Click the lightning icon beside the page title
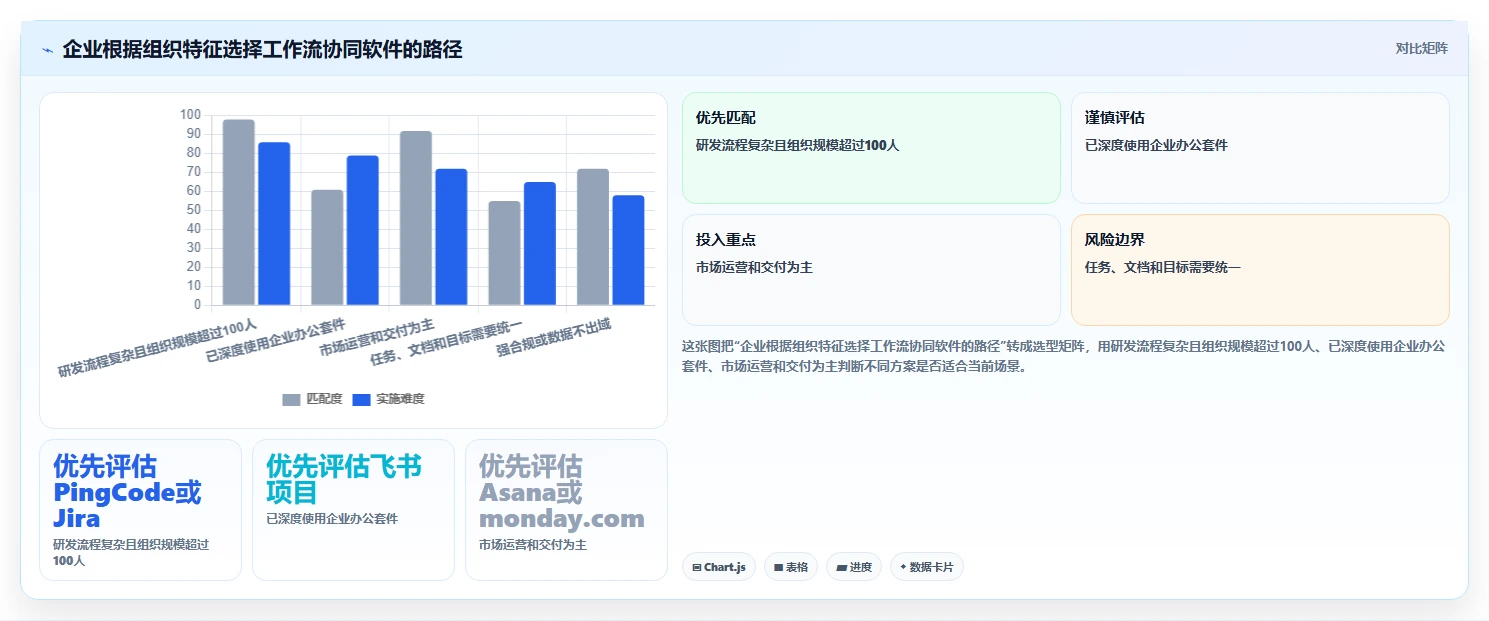Screen dimensions: 1489x621 tap(47, 50)
